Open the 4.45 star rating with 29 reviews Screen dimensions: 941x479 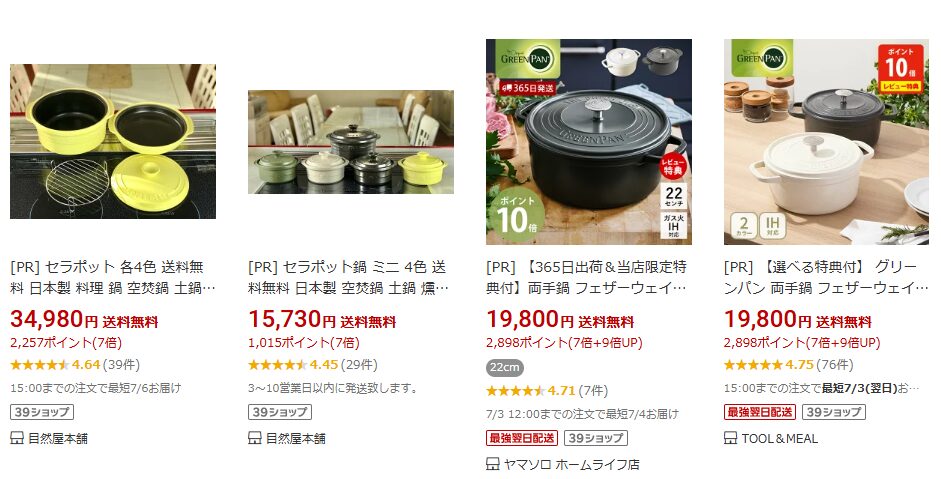coord(313,364)
